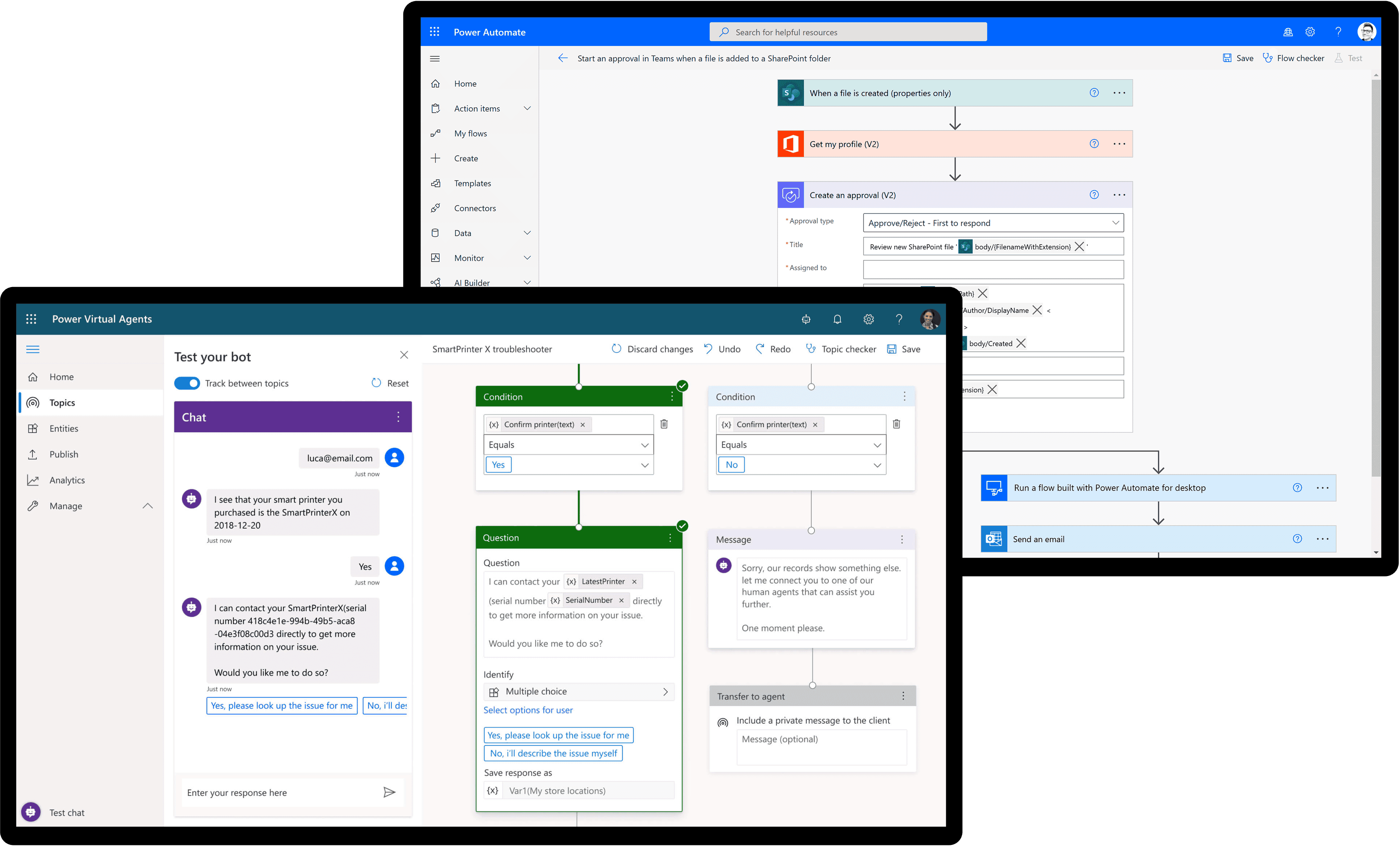Click 'Select options for user' link
Image resolution: width=1400 pixels, height=846 pixels.
(528, 710)
